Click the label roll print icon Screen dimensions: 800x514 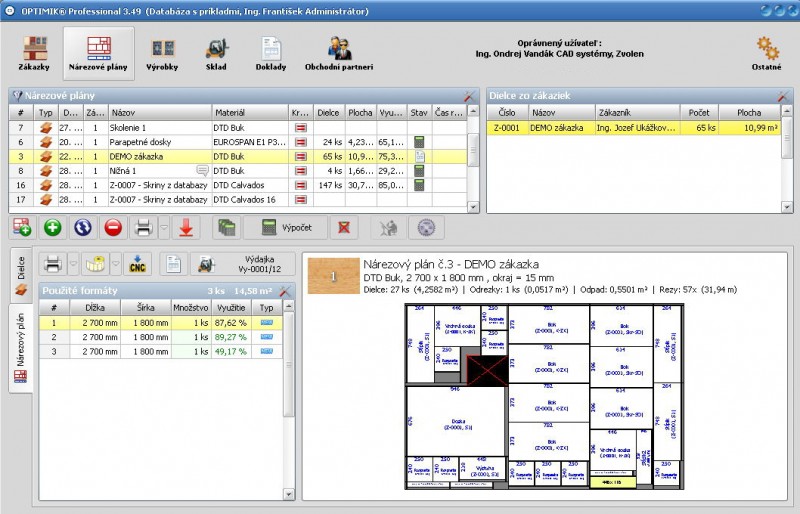(95, 264)
